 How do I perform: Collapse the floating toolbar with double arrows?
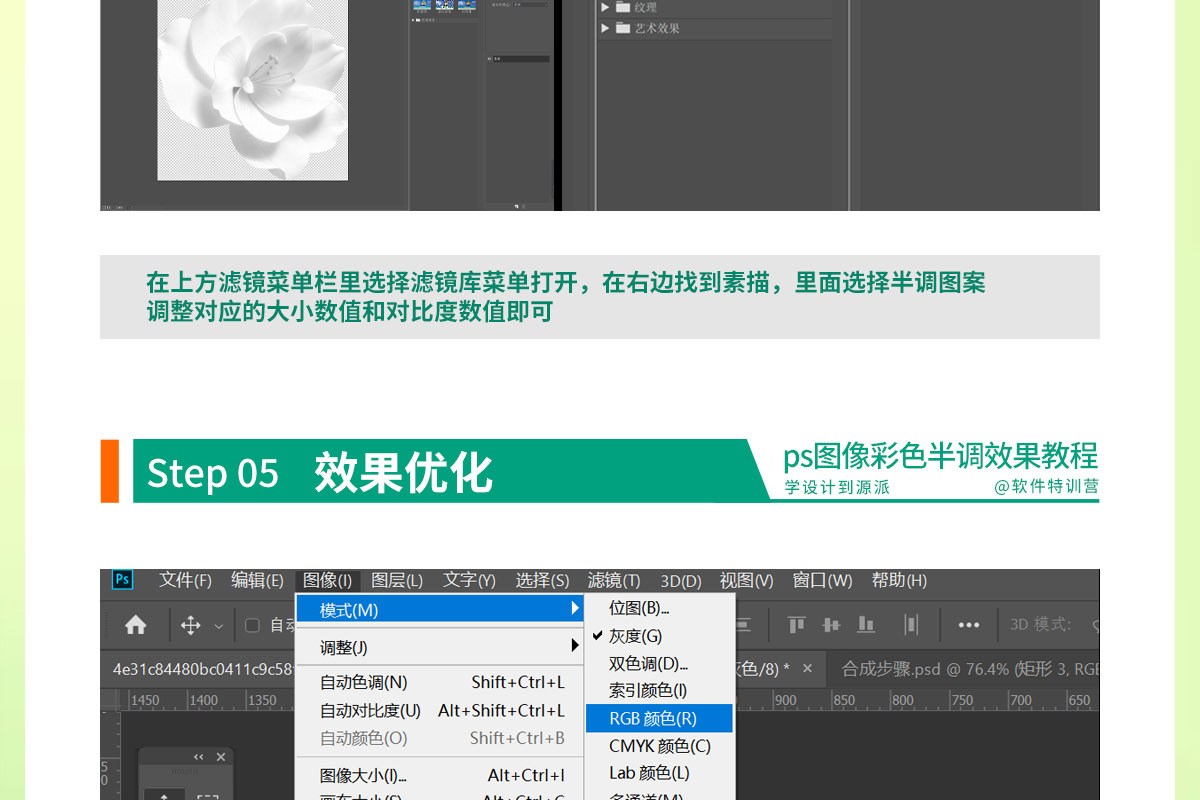(x=198, y=757)
